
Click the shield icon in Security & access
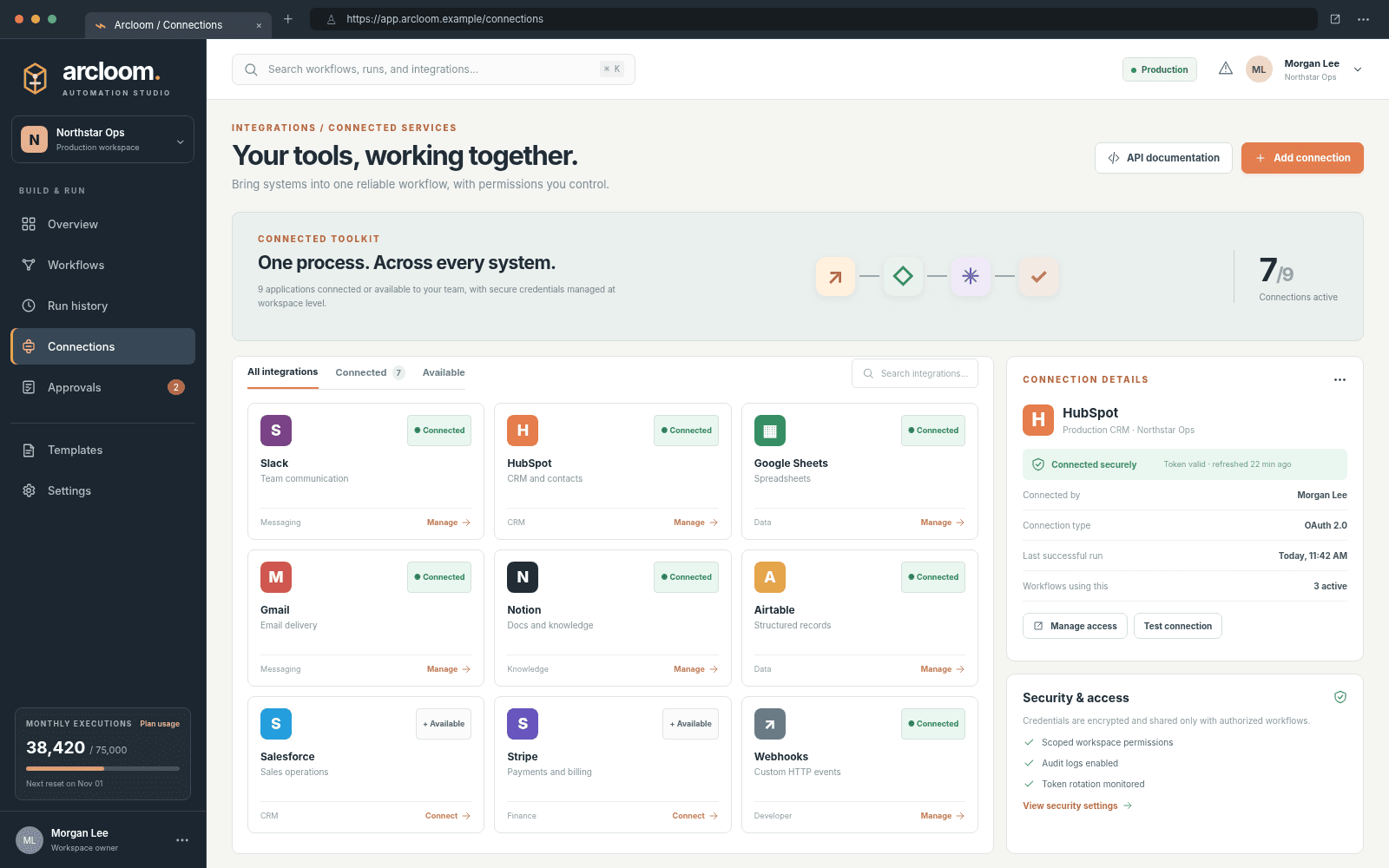coord(1340,697)
